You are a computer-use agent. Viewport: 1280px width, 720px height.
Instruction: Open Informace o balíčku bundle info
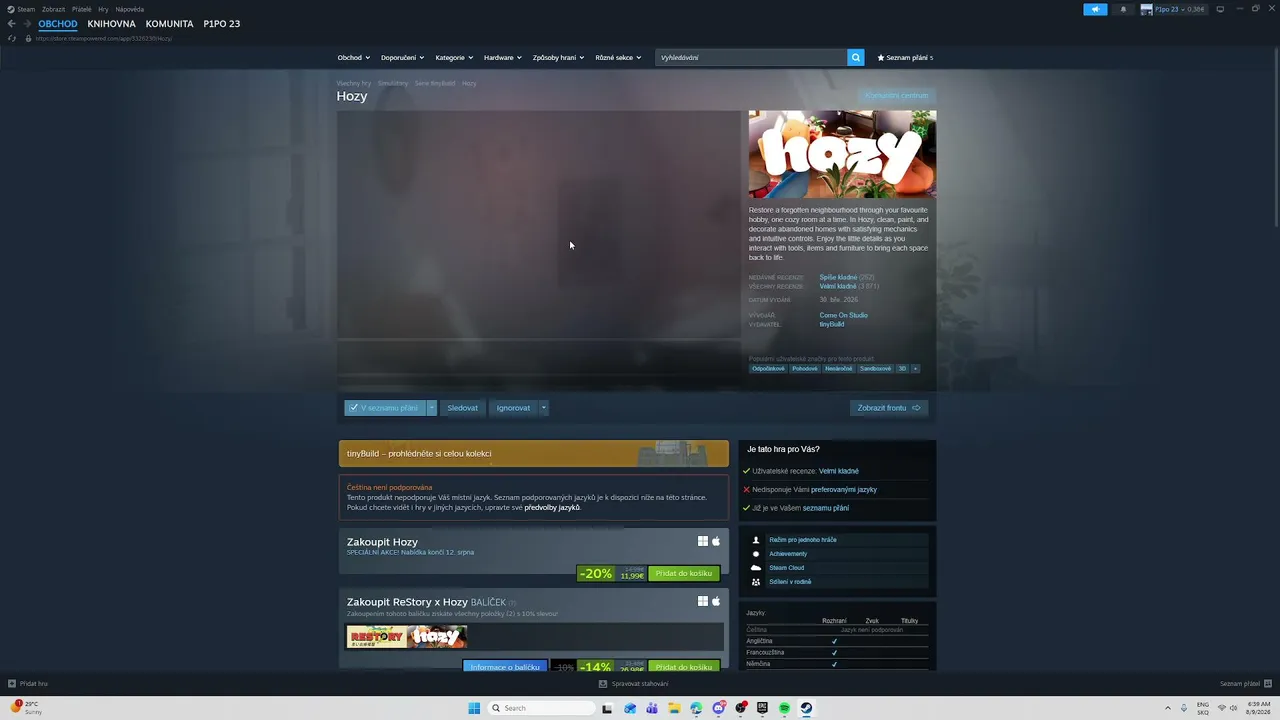coord(505,667)
